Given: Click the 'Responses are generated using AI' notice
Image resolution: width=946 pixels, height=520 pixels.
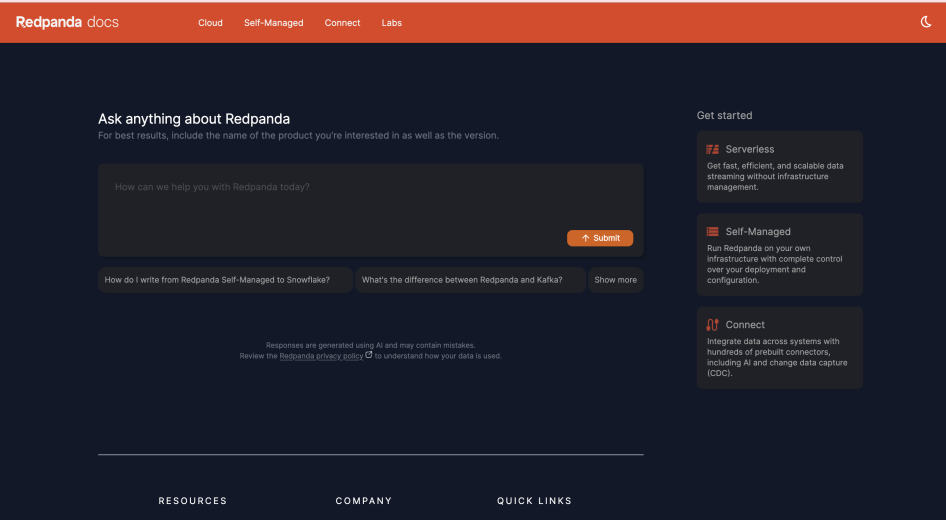Looking at the screenshot, I should pos(370,346).
